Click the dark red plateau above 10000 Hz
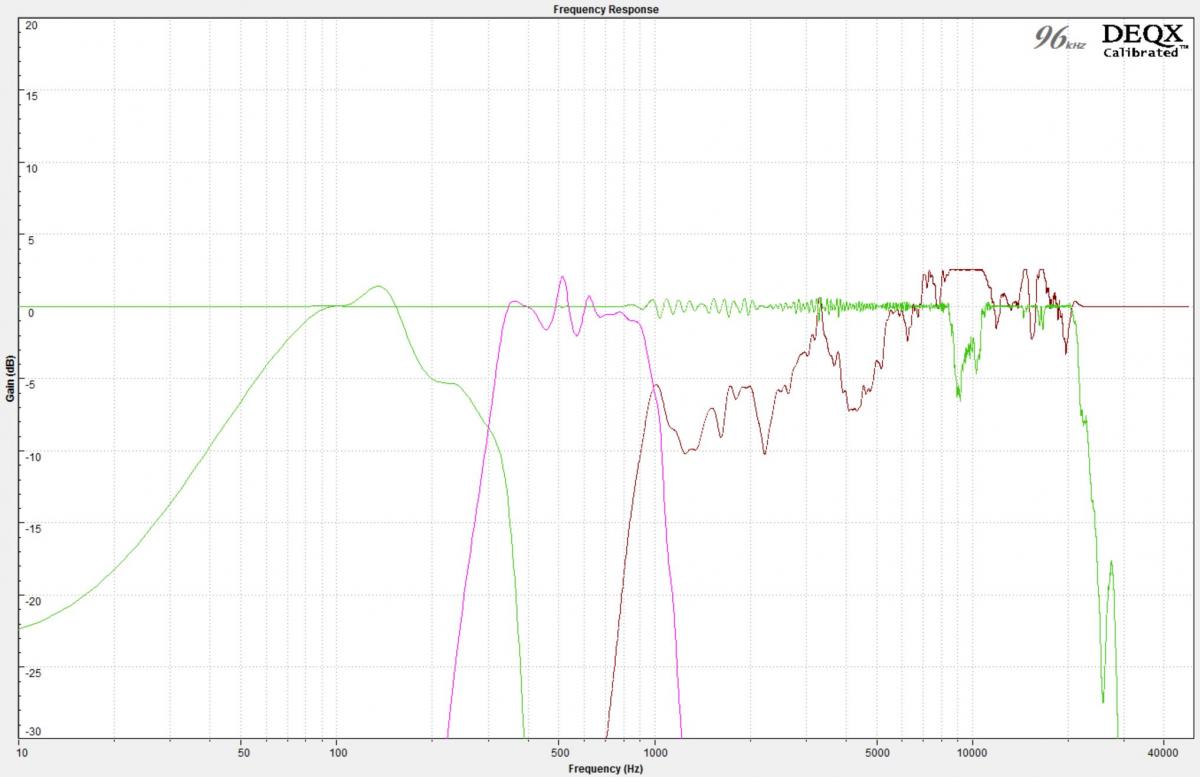 click(966, 270)
